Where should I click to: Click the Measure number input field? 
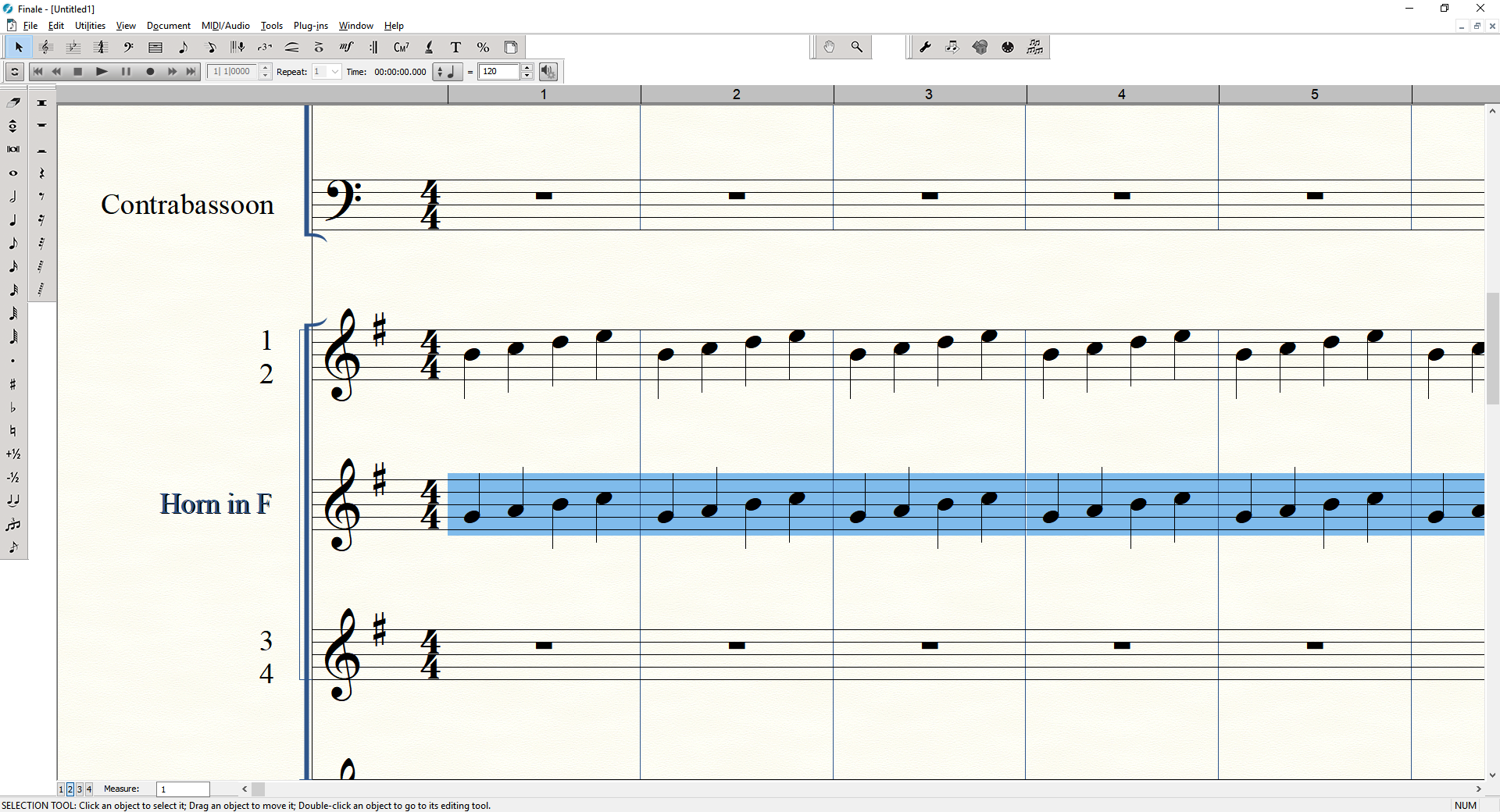(183, 789)
